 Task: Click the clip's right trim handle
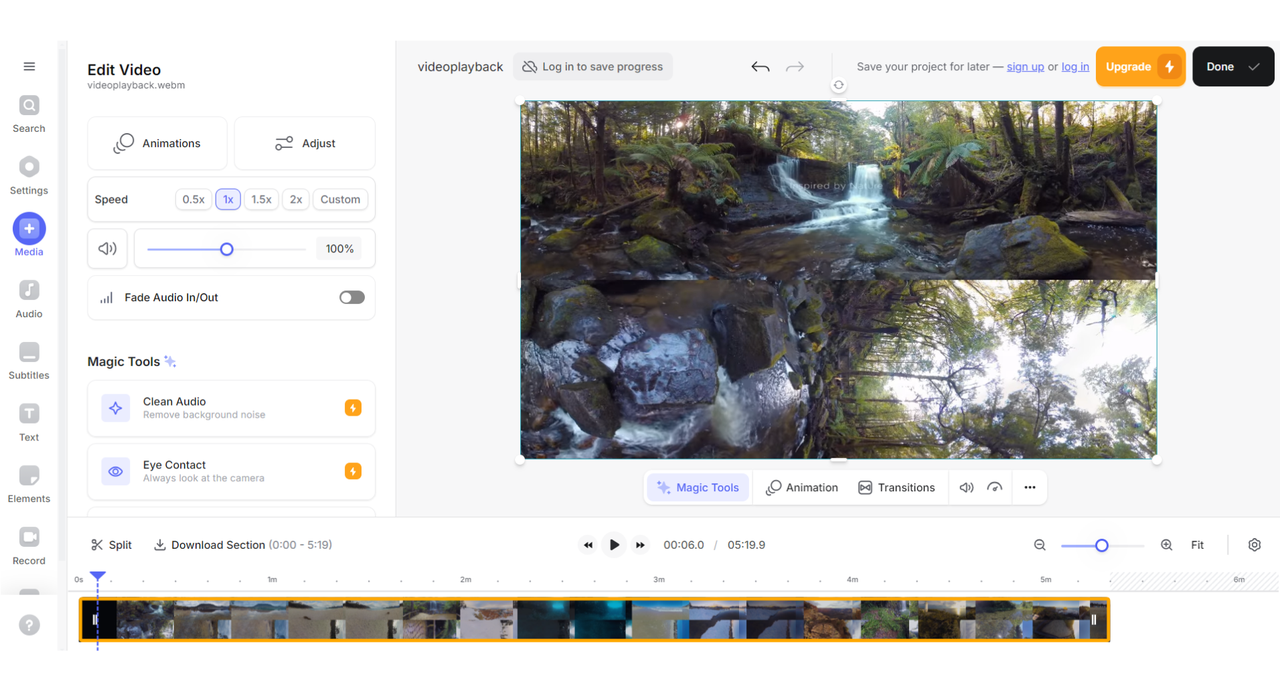(x=1094, y=620)
